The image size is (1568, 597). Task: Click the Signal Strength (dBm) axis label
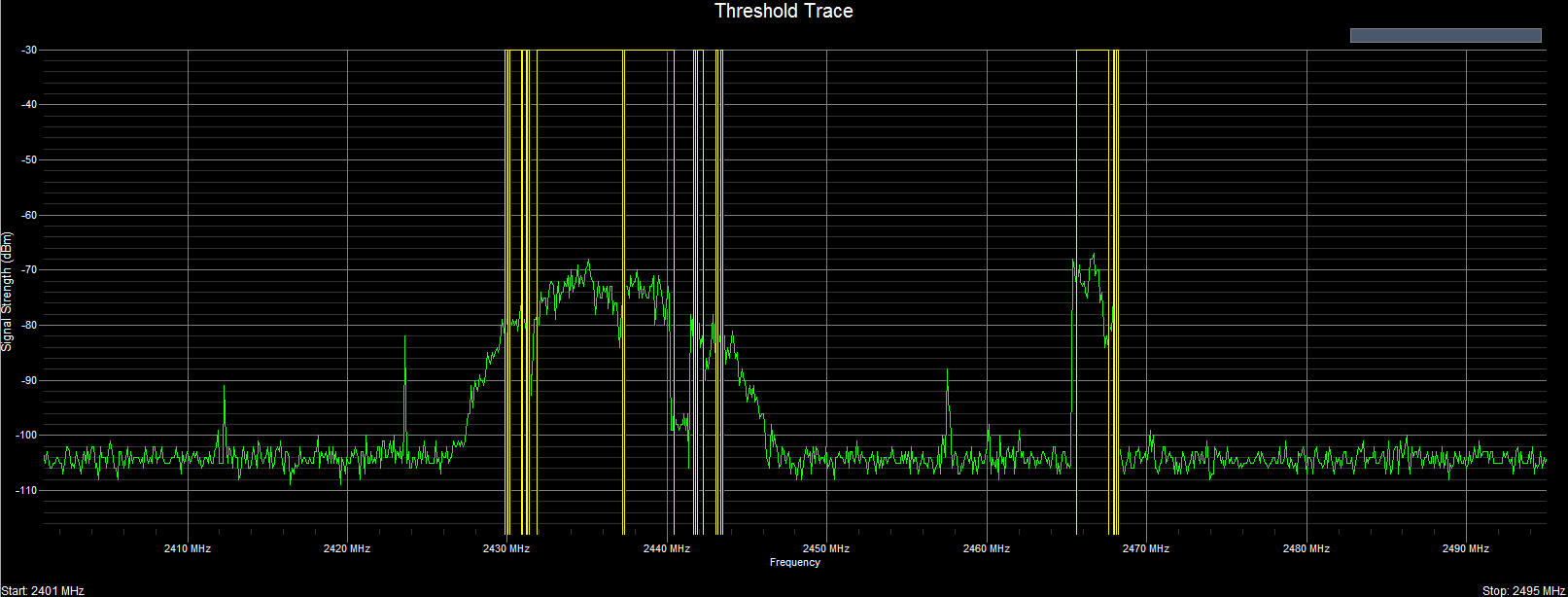[8, 292]
